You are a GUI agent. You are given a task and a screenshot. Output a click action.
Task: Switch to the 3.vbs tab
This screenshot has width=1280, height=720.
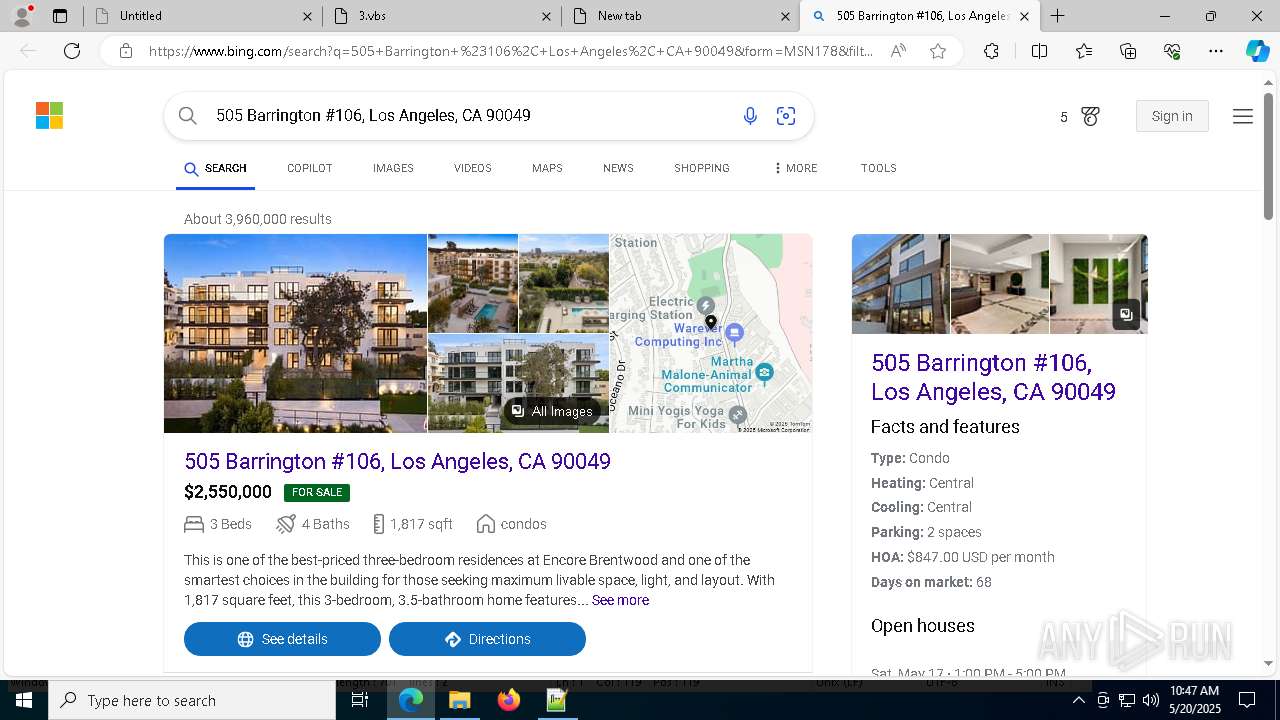click(440, 16)
